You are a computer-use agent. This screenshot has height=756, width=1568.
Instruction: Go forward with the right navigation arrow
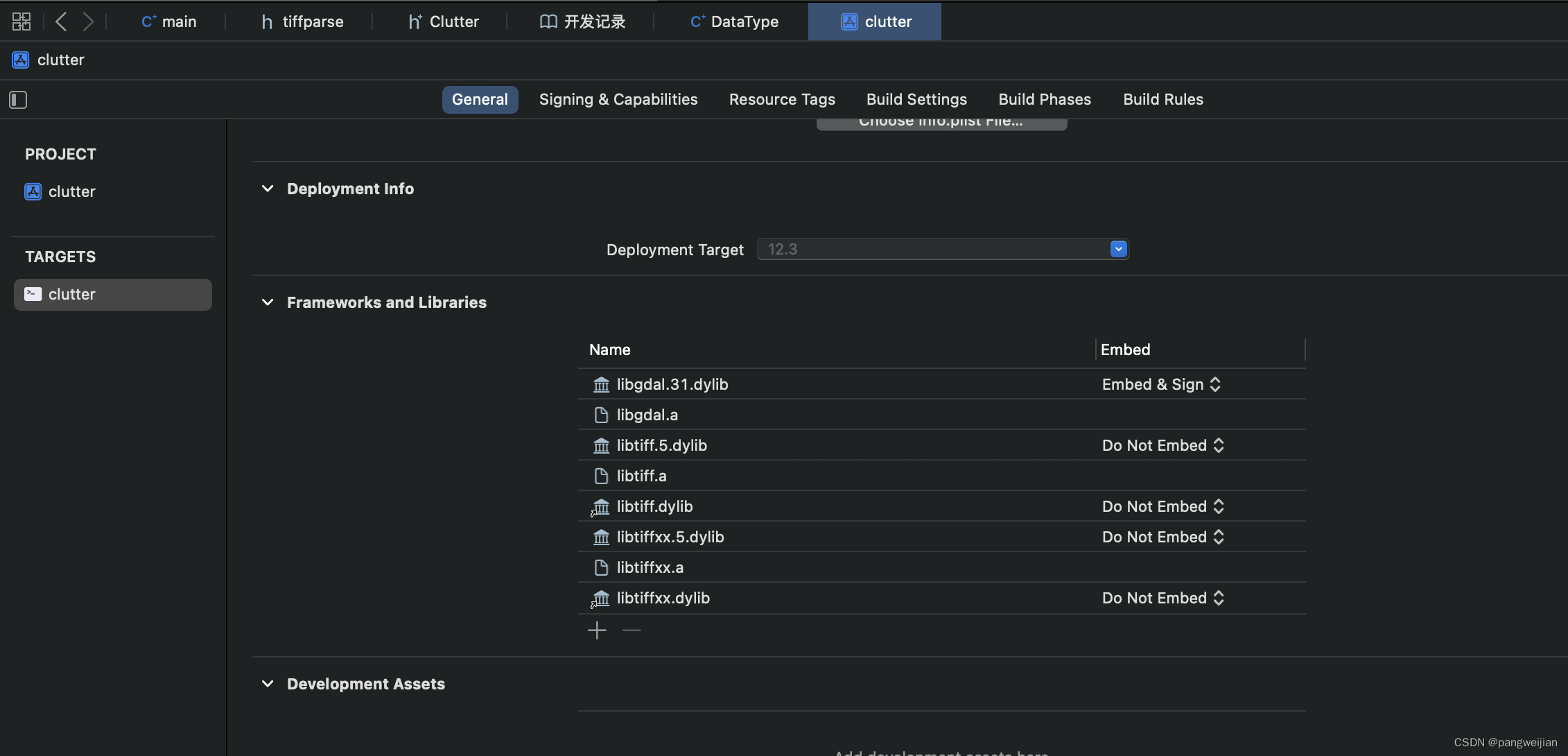pos(88,22)
